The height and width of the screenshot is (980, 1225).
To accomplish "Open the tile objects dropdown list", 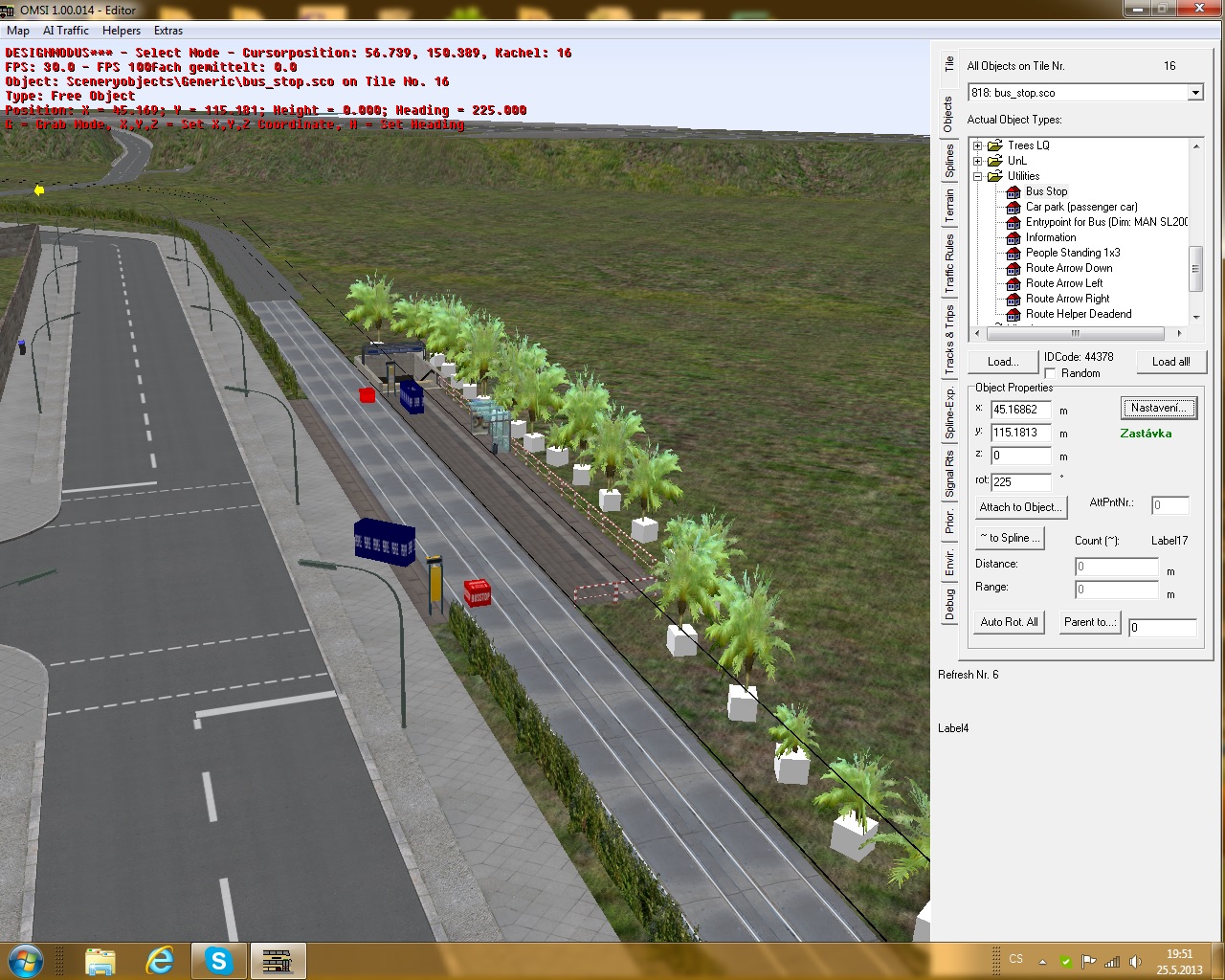I will (1194, 93).
